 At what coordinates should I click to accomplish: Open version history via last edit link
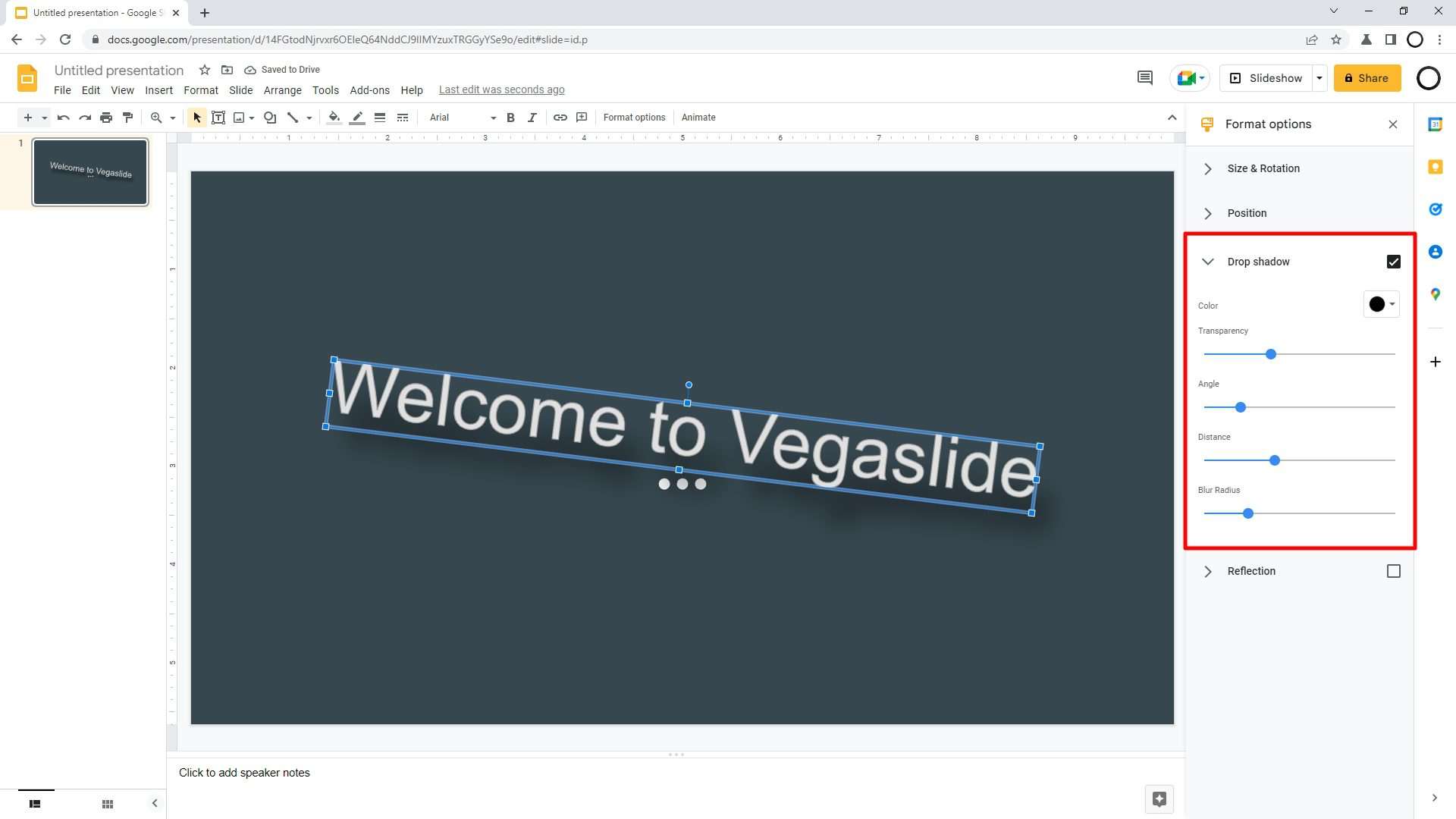[x=501, y=89]
